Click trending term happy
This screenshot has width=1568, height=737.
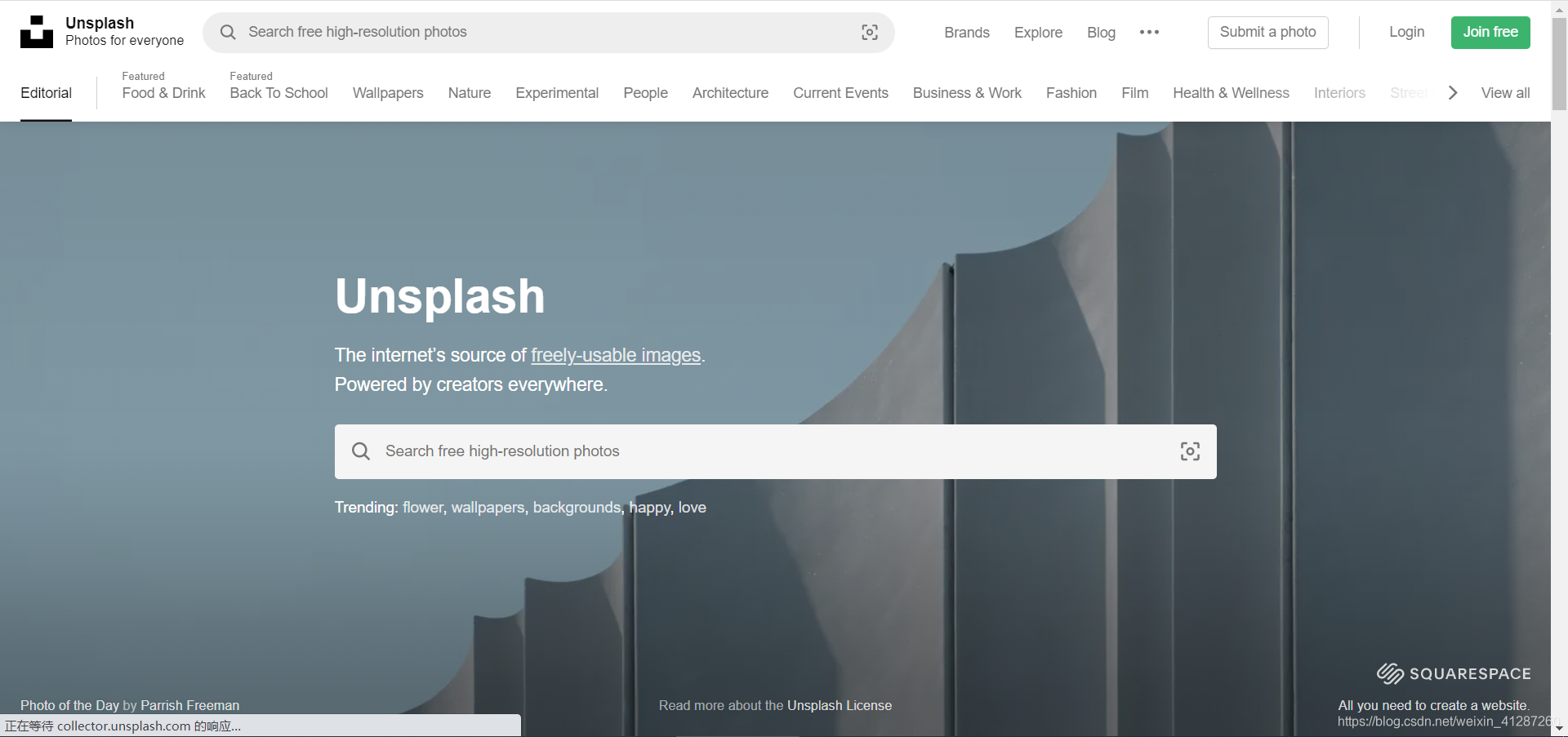[x=650, y=508]
